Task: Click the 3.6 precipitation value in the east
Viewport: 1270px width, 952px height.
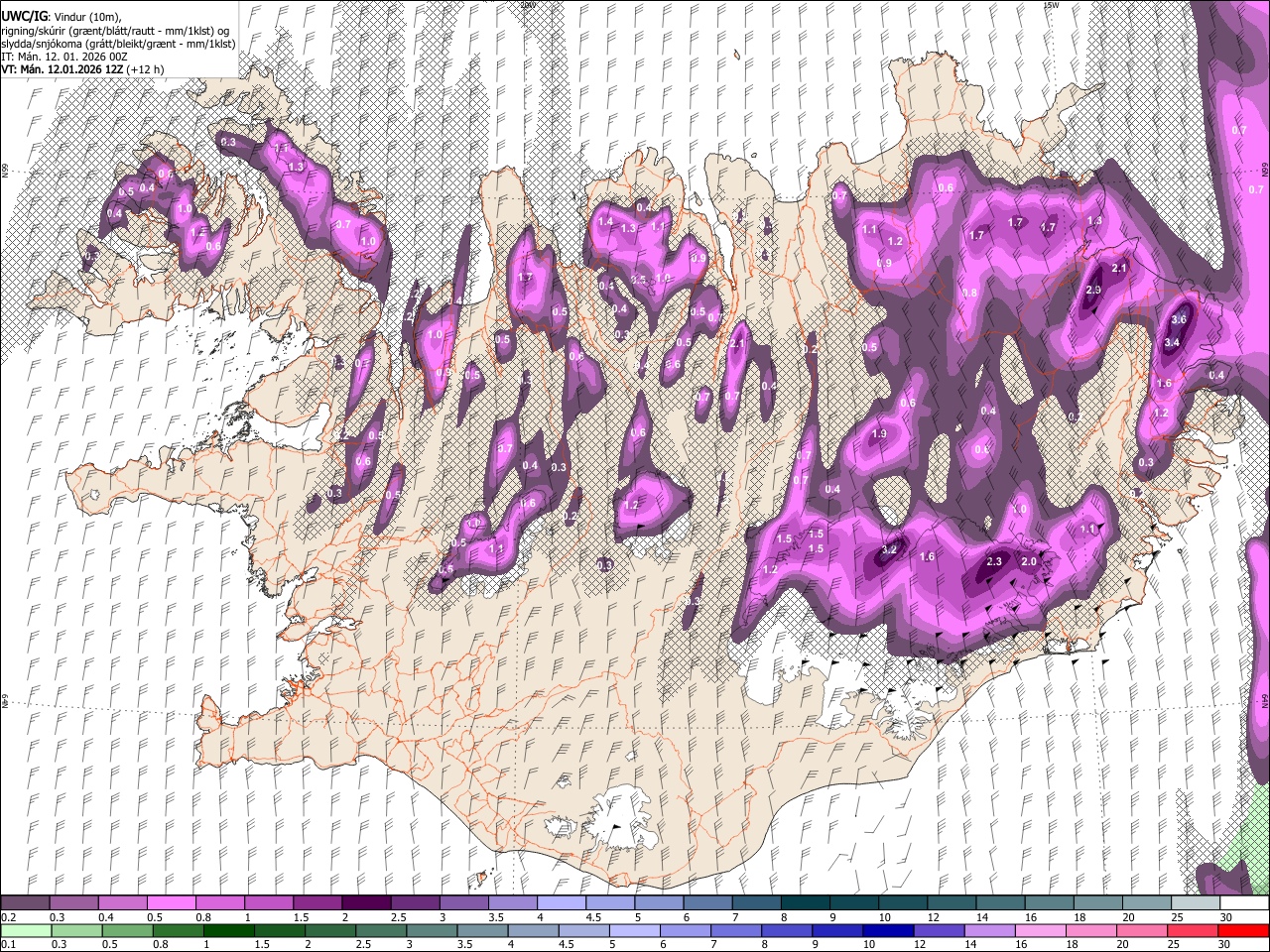Action: tap(1179, 320)
